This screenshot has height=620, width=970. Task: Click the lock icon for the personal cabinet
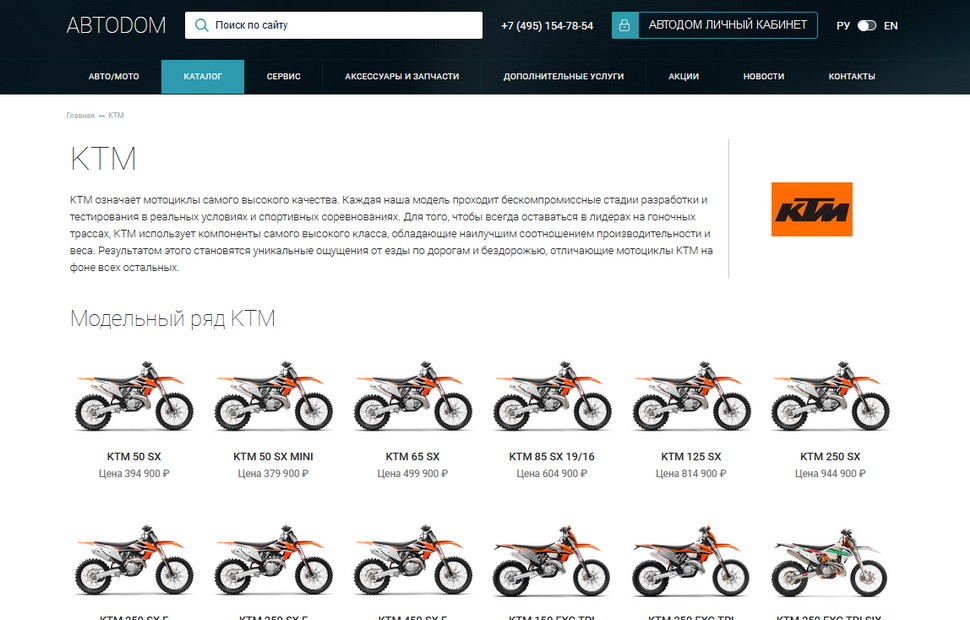625,25
